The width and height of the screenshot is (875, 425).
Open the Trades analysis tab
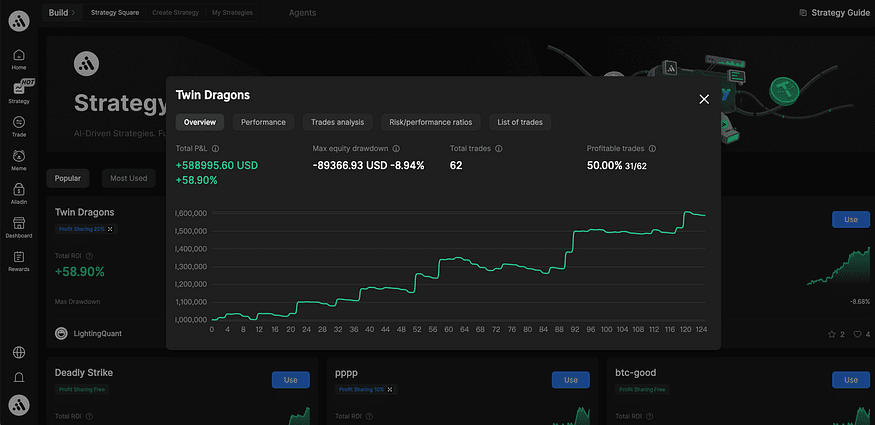click(337, 122)
